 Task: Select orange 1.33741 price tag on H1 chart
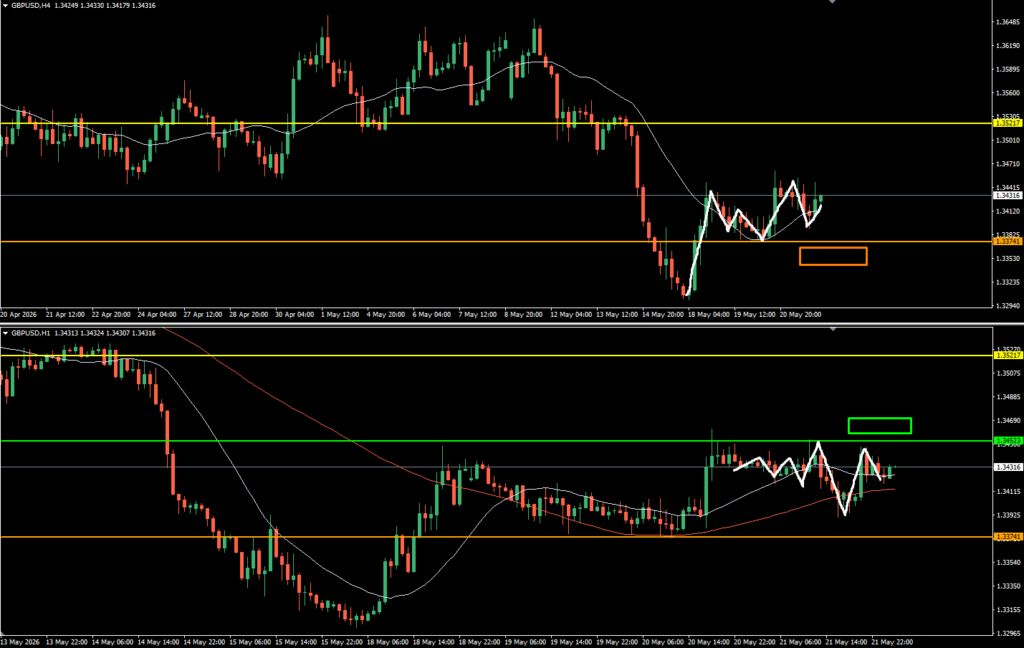(x=1007, y=537)
